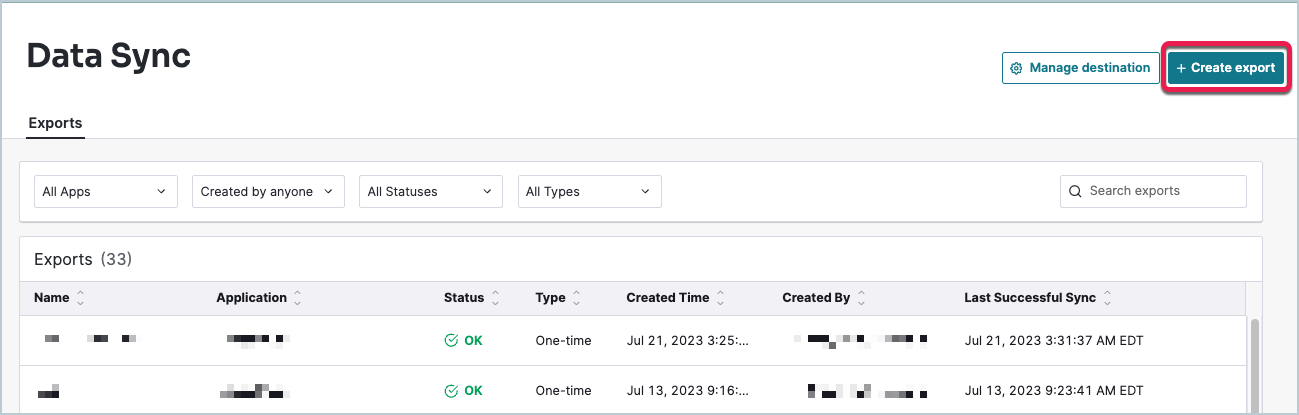Image resolution: width=1299 pixels, height=415 pixels.
Task: Click the magnifier icon in search box
Action: [x=1075, y=191]
